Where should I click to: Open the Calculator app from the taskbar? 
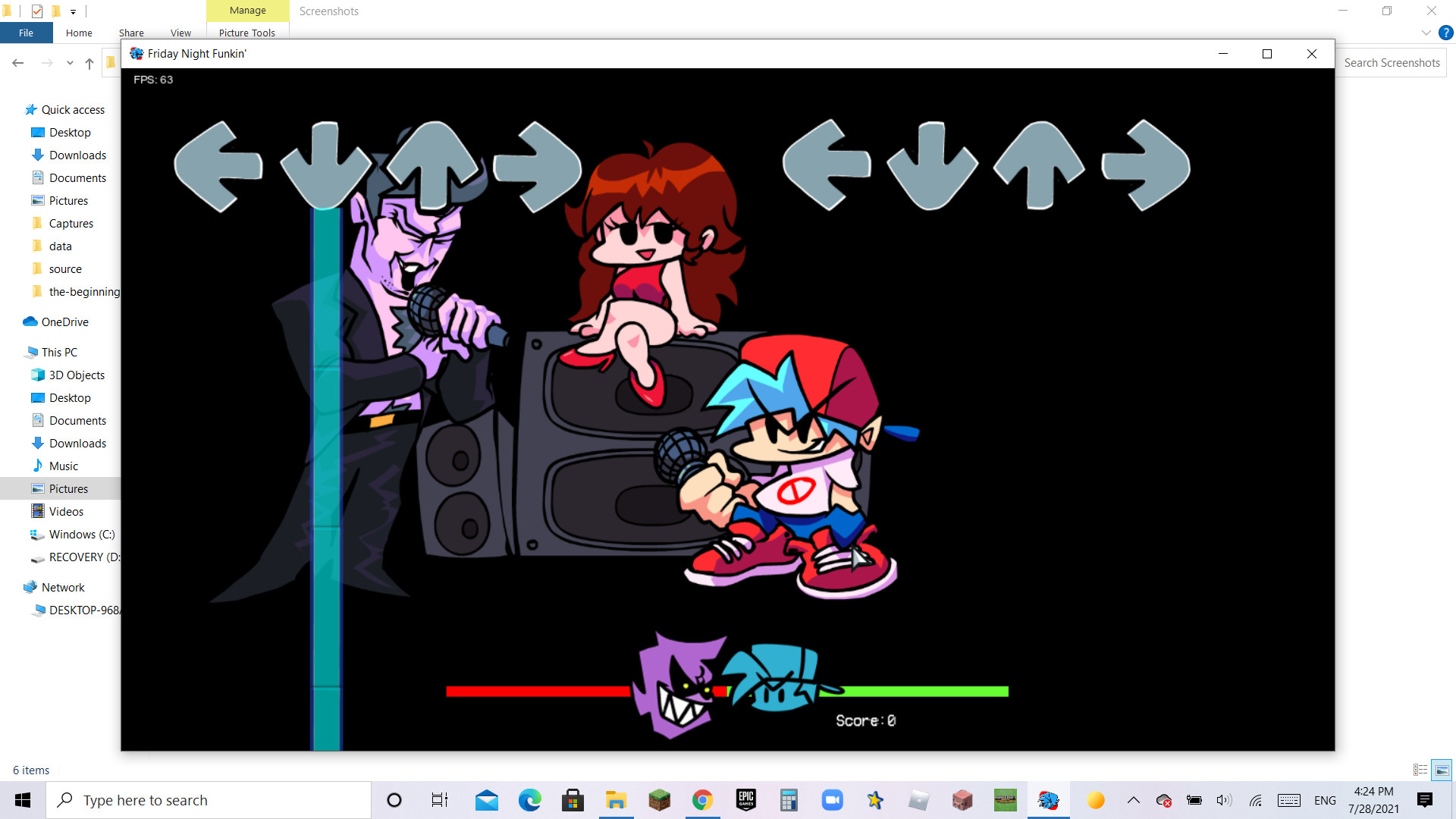[x=789, y=799]
